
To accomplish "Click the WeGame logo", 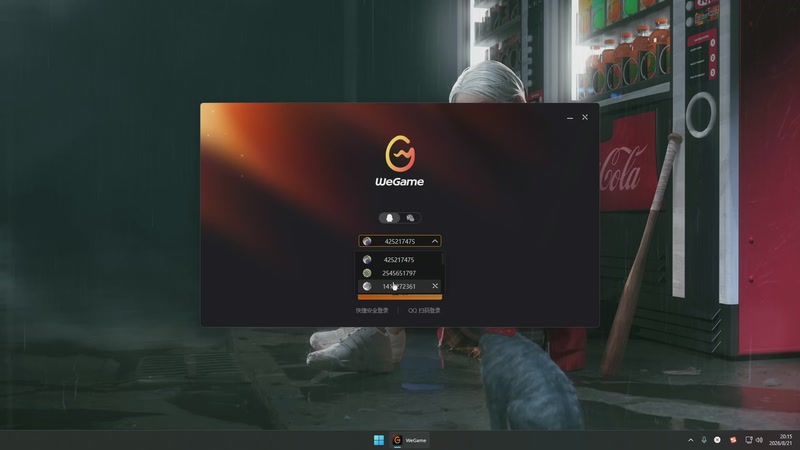I will coord(399,161).
